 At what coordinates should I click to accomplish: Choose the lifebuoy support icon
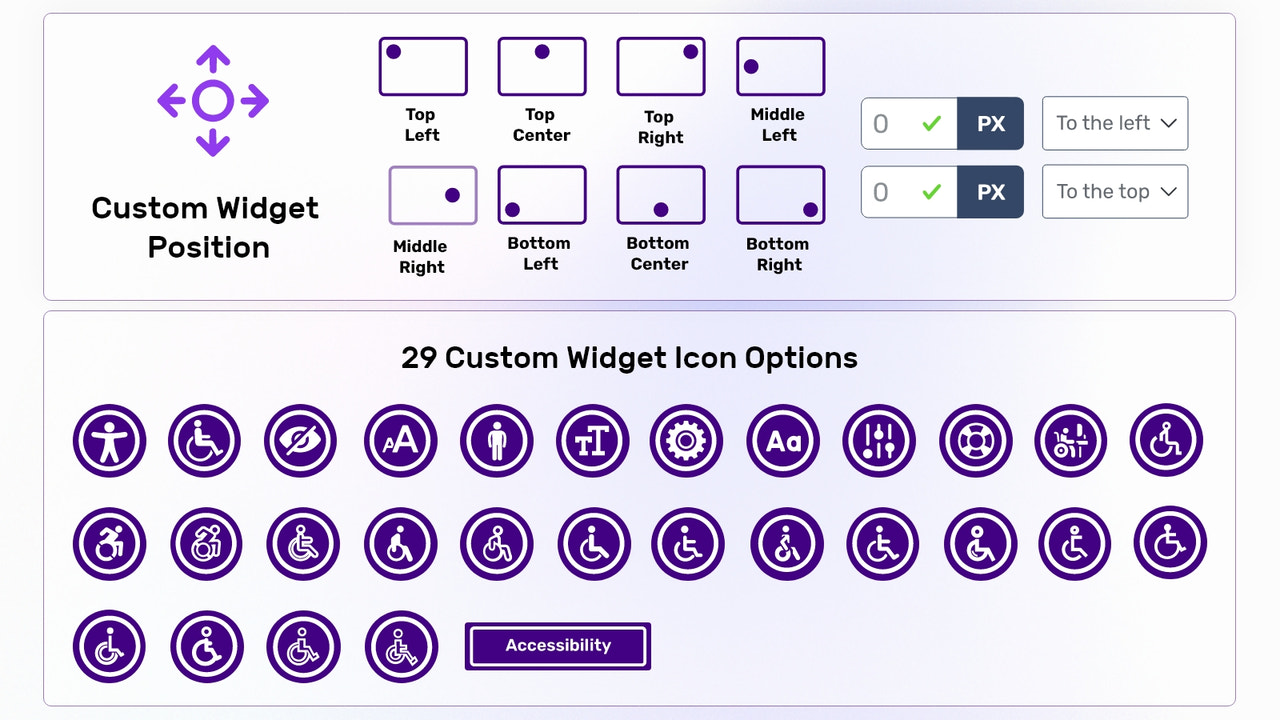(x=975, y=440)
